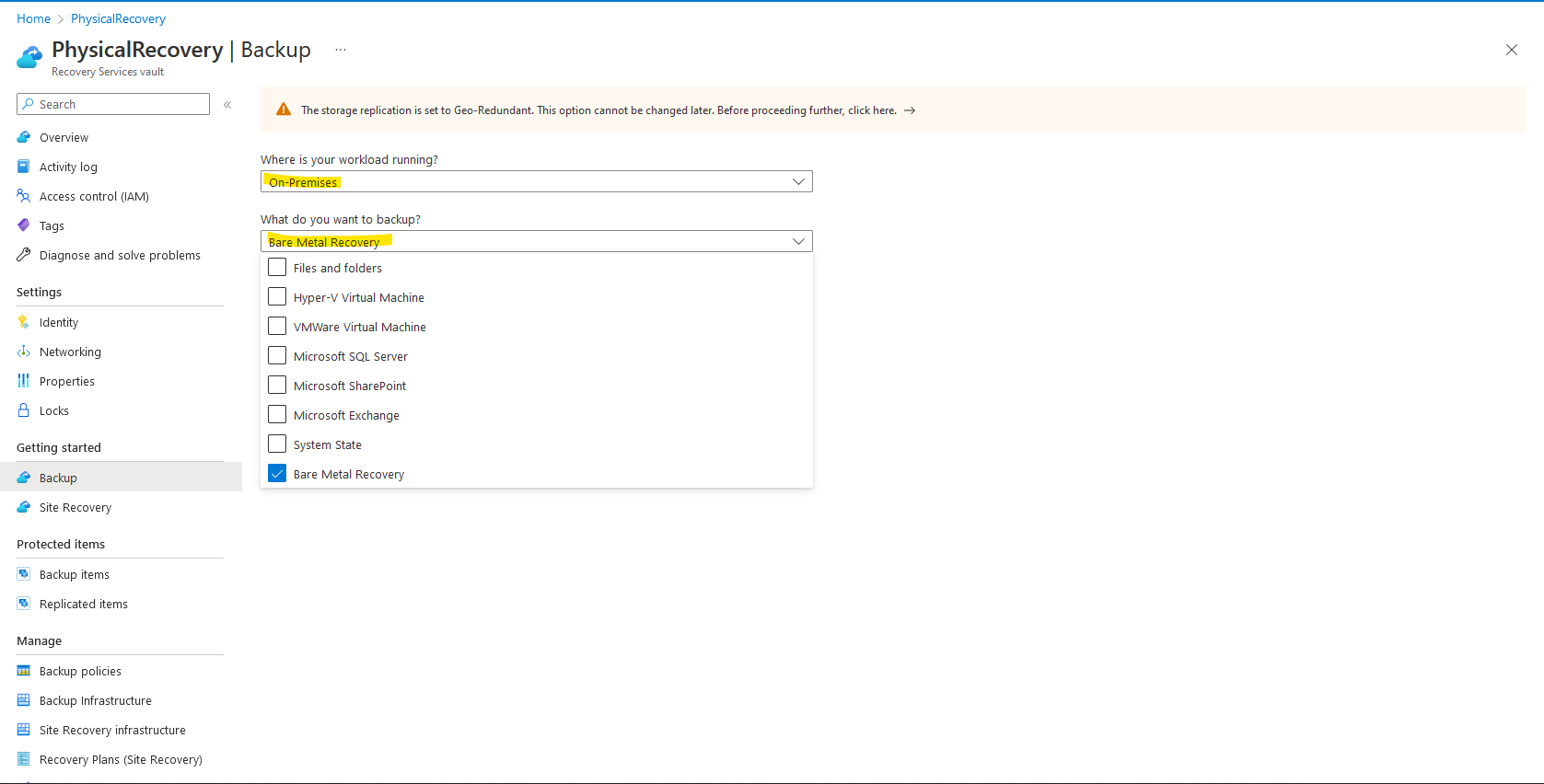Select the System State option label
The image size is (1544, 784).
[x=328, y=445]
